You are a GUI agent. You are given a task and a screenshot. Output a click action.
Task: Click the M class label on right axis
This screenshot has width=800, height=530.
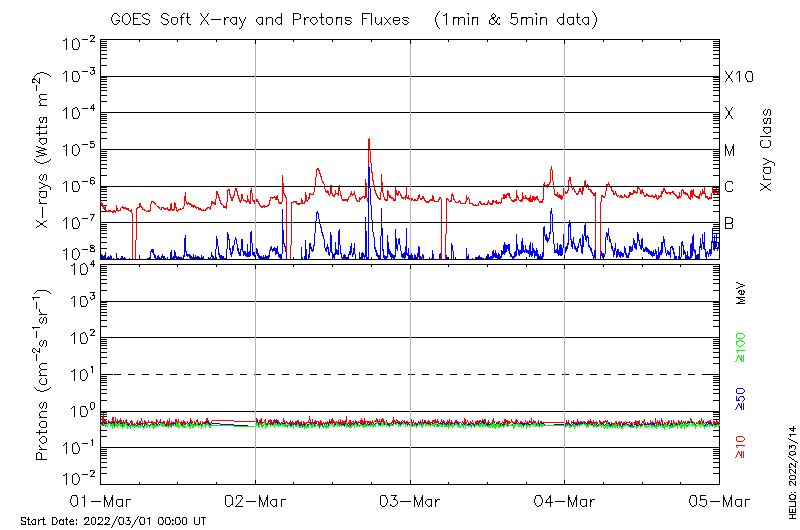730,150
